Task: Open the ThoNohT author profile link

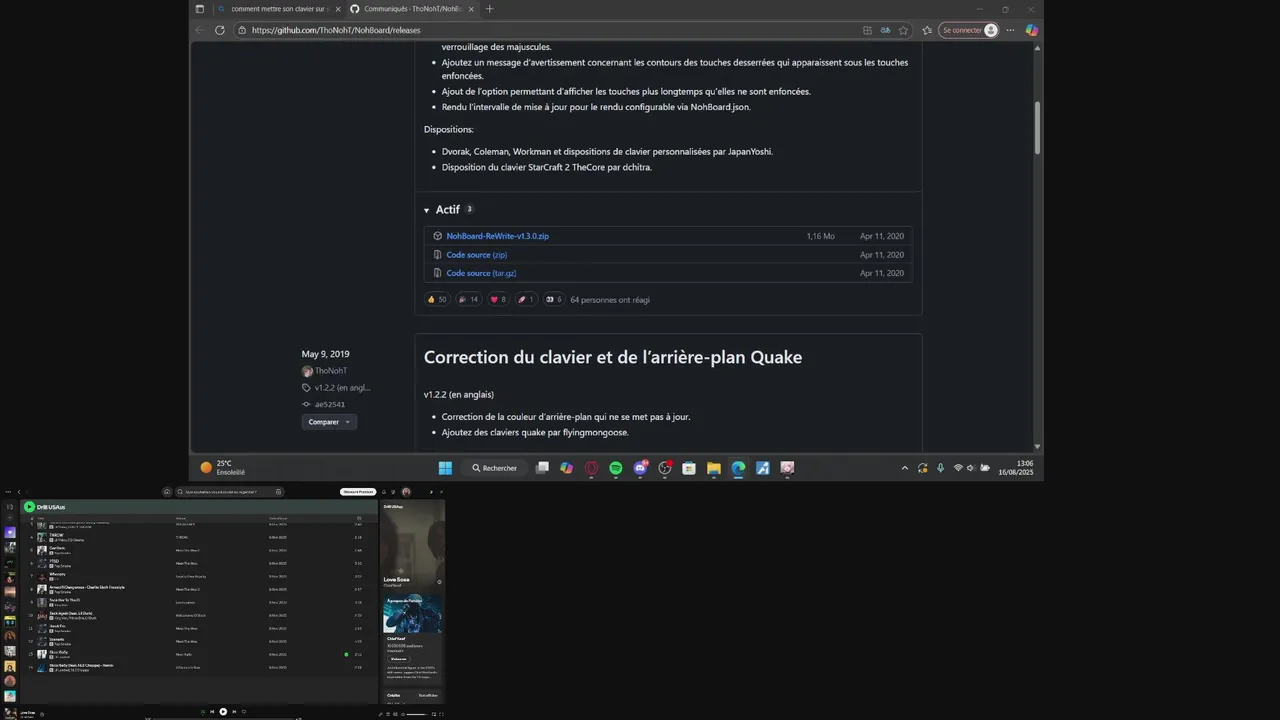Action: (x=331, y=371)
